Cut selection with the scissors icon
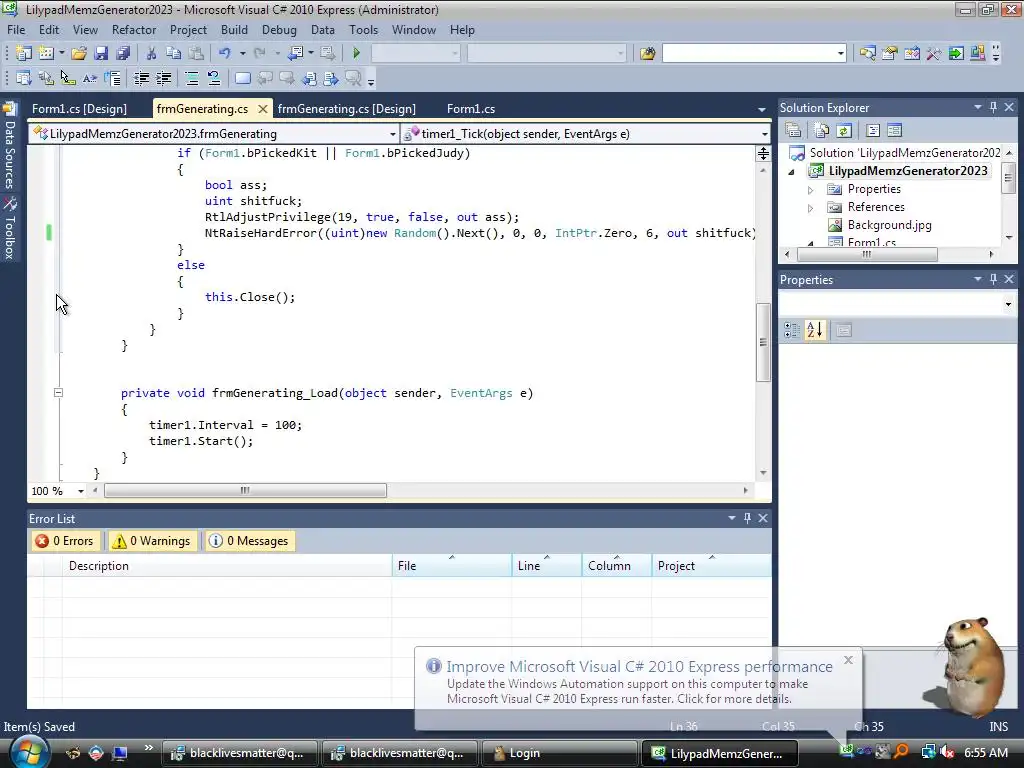 click(152, 53)
